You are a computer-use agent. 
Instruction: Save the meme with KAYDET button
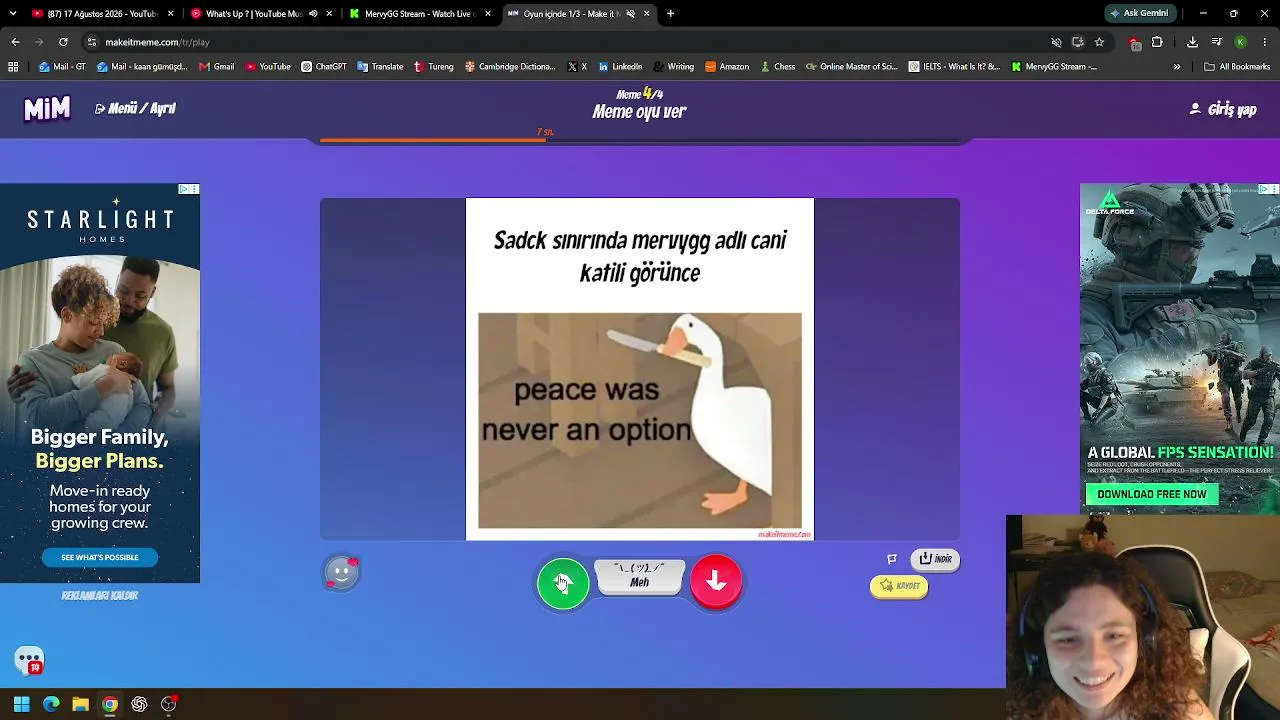tap(899, 586)
